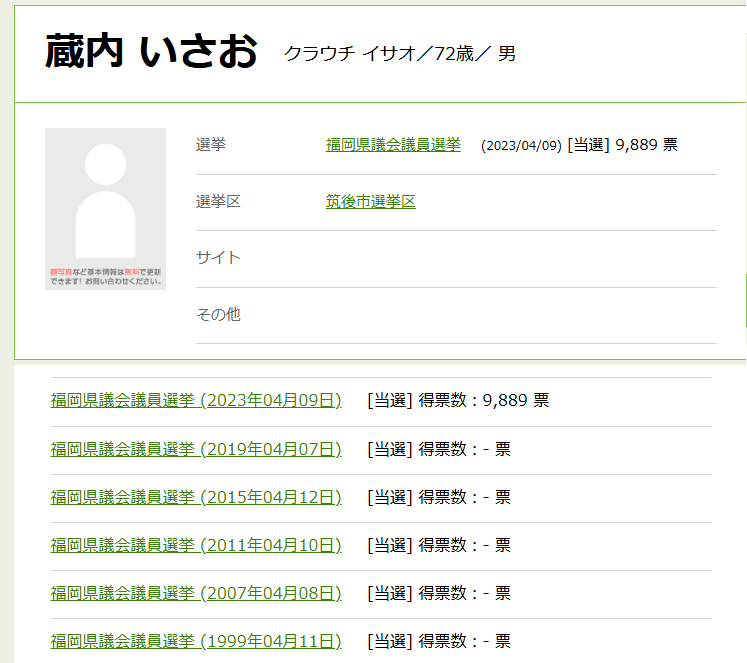Click the [当選] result on 2011 row
This screenshot has height=663, width=747.
pyautogui.click(x=390, y=545)
